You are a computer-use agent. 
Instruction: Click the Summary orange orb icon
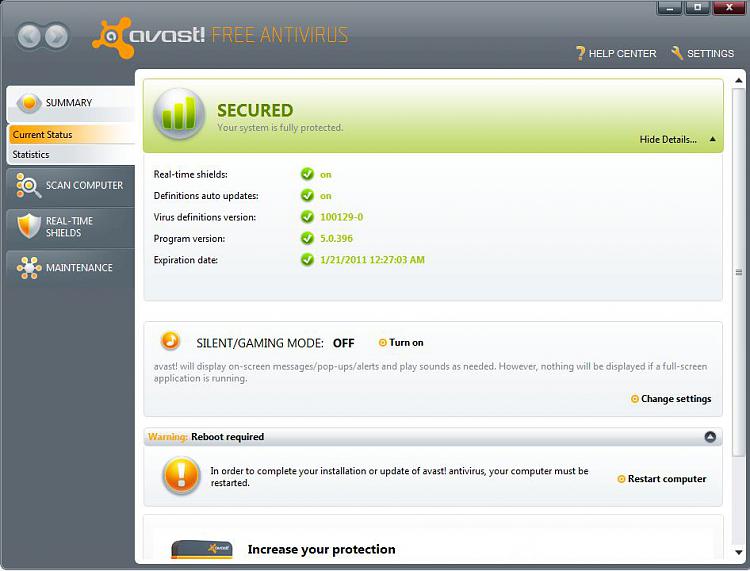[29, 102]
